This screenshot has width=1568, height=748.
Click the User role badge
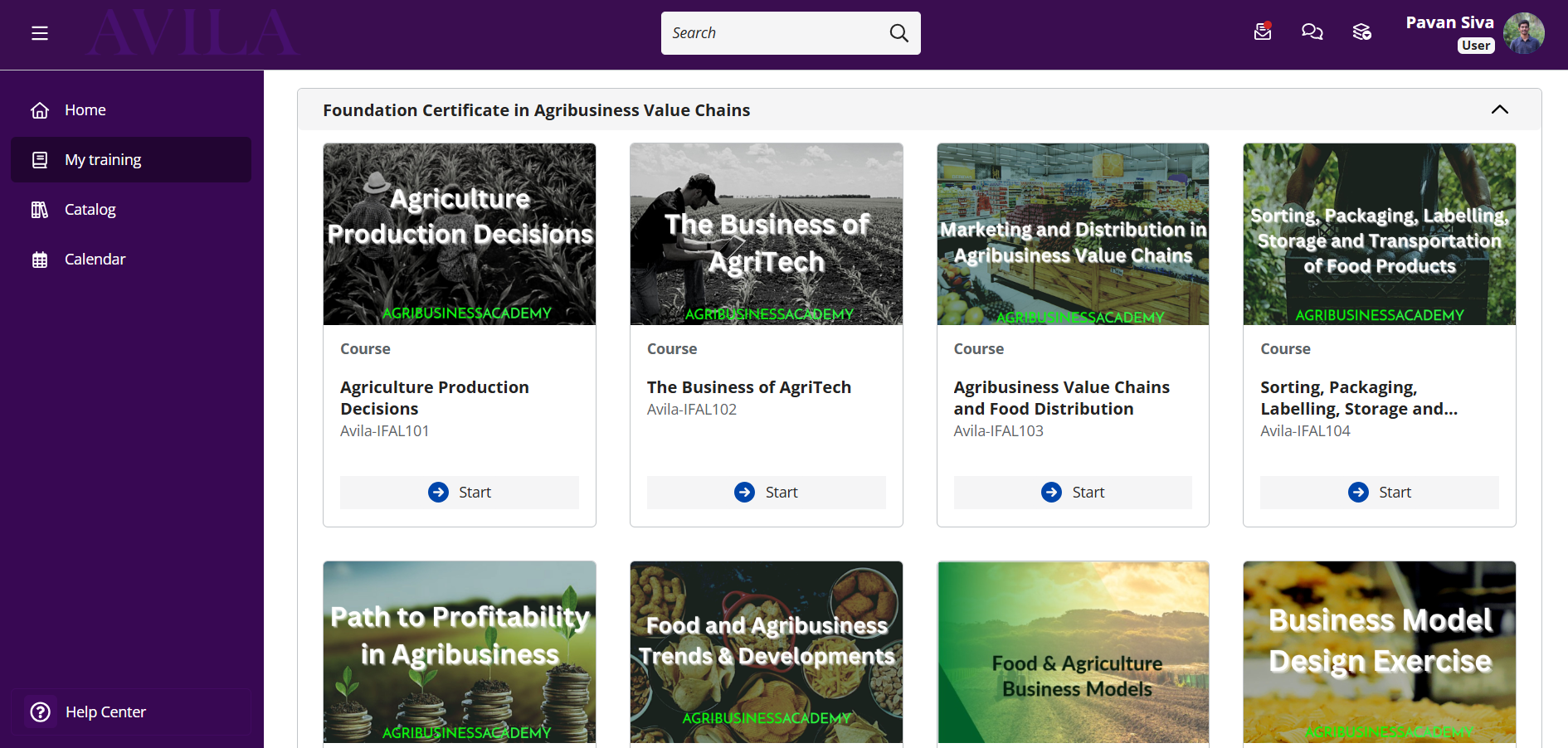[x=1476, y=46]
